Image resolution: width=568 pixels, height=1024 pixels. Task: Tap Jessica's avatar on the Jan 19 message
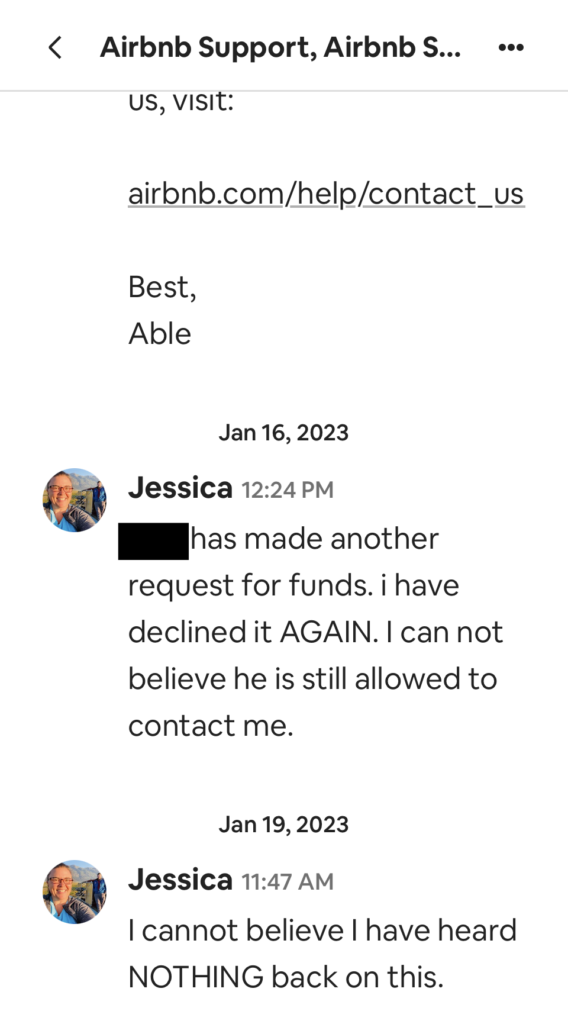tap(74, 891)
